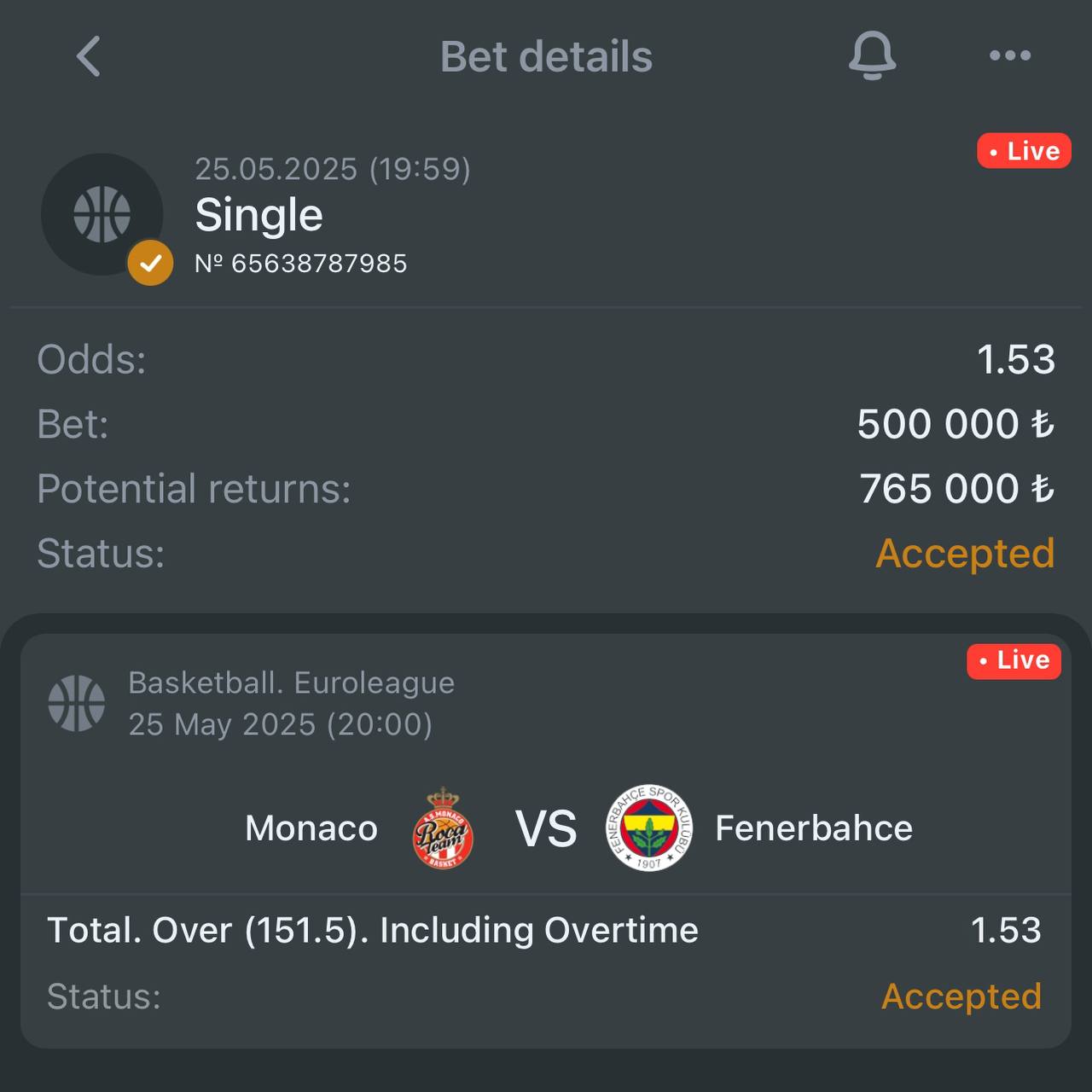Open notifications via the bell icon
Screen dimensions: 1092x1092
(872, 56)
